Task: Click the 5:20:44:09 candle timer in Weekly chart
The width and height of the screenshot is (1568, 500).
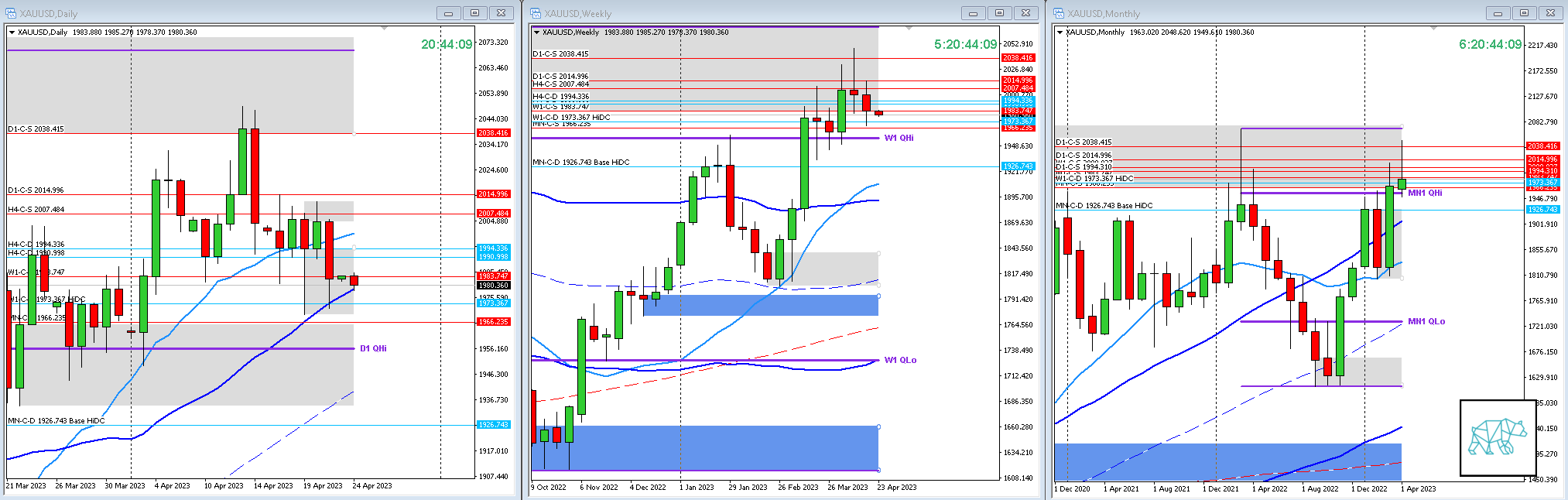Action: [x=966, y=45]
